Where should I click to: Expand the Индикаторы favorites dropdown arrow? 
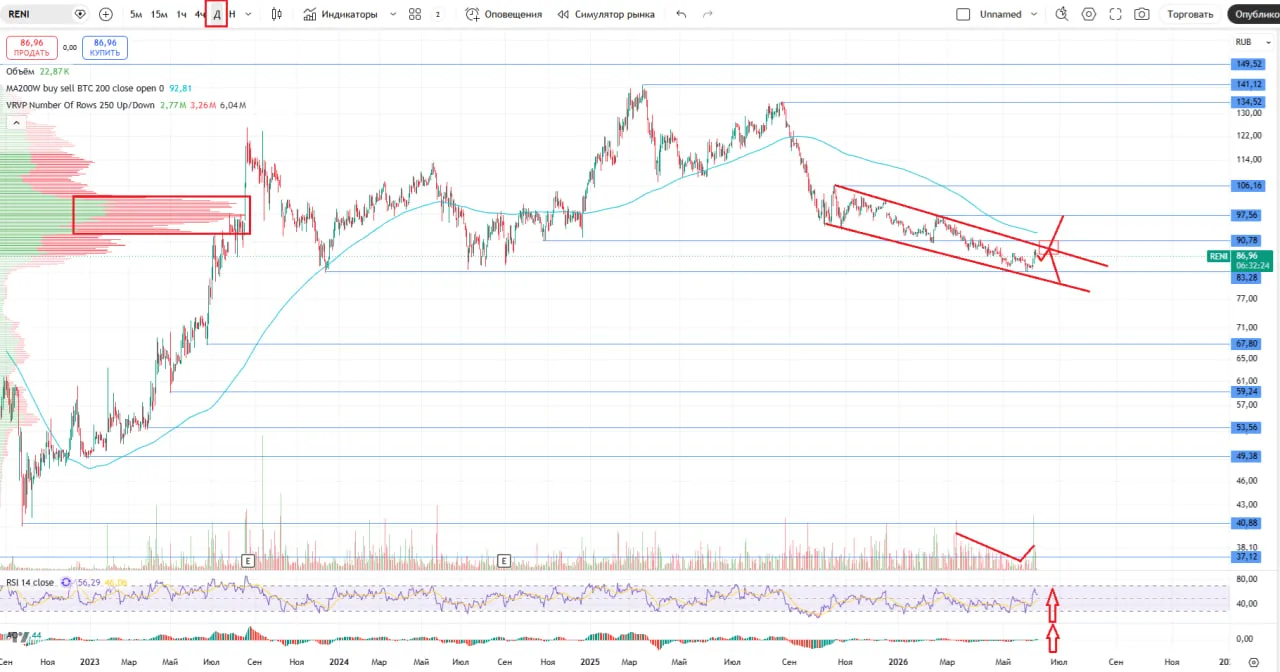tap(392, 14)
